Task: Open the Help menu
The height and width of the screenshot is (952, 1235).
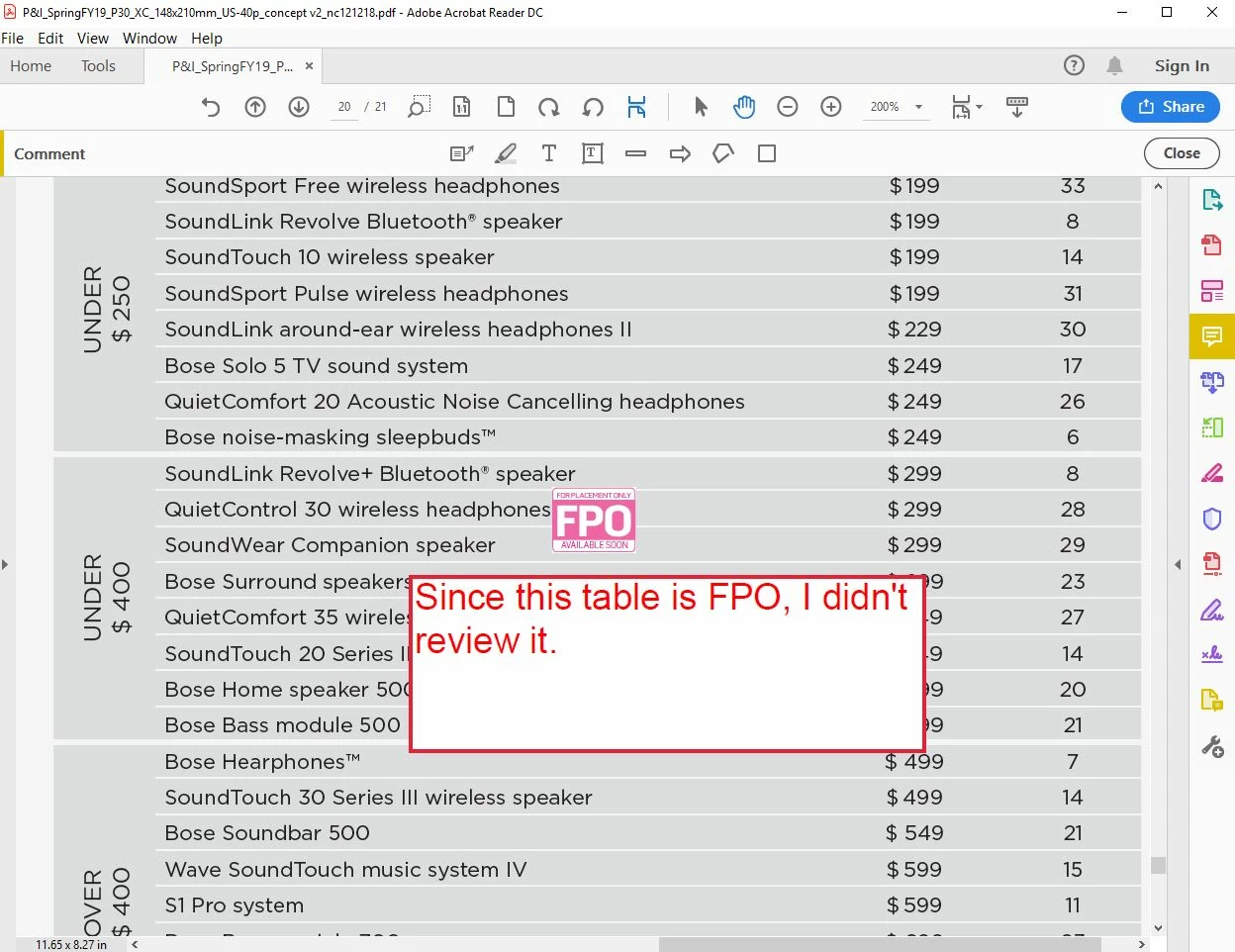Action: tap(207, 38)
